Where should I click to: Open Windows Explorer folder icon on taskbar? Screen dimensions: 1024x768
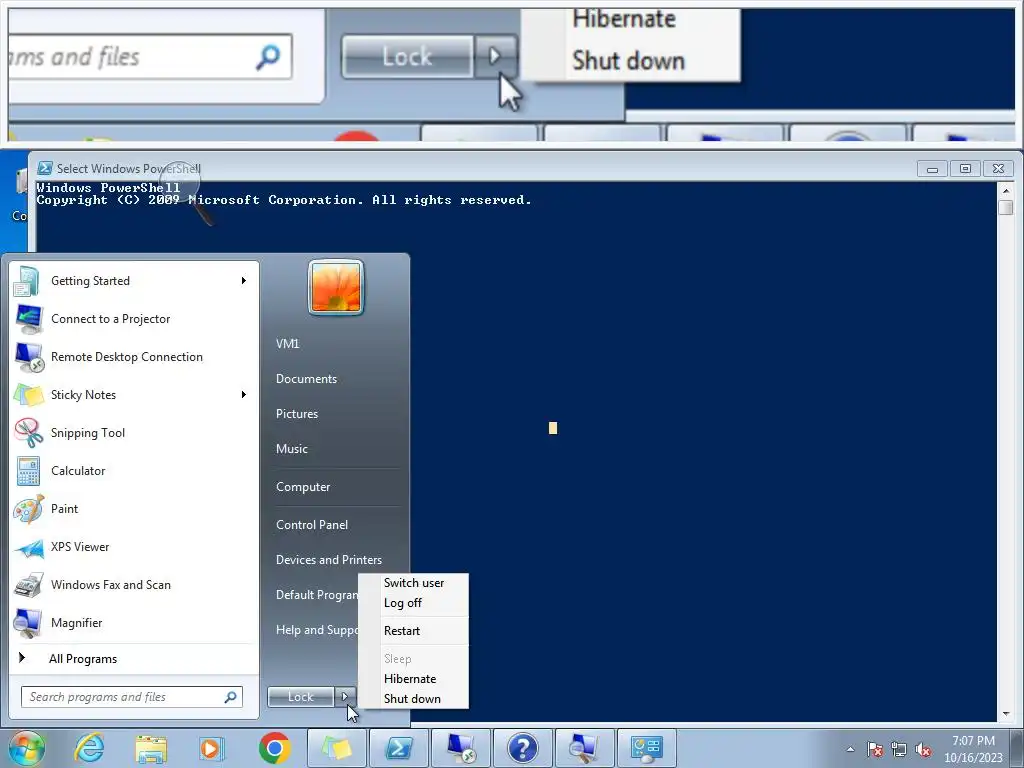(x=151, y=748)
